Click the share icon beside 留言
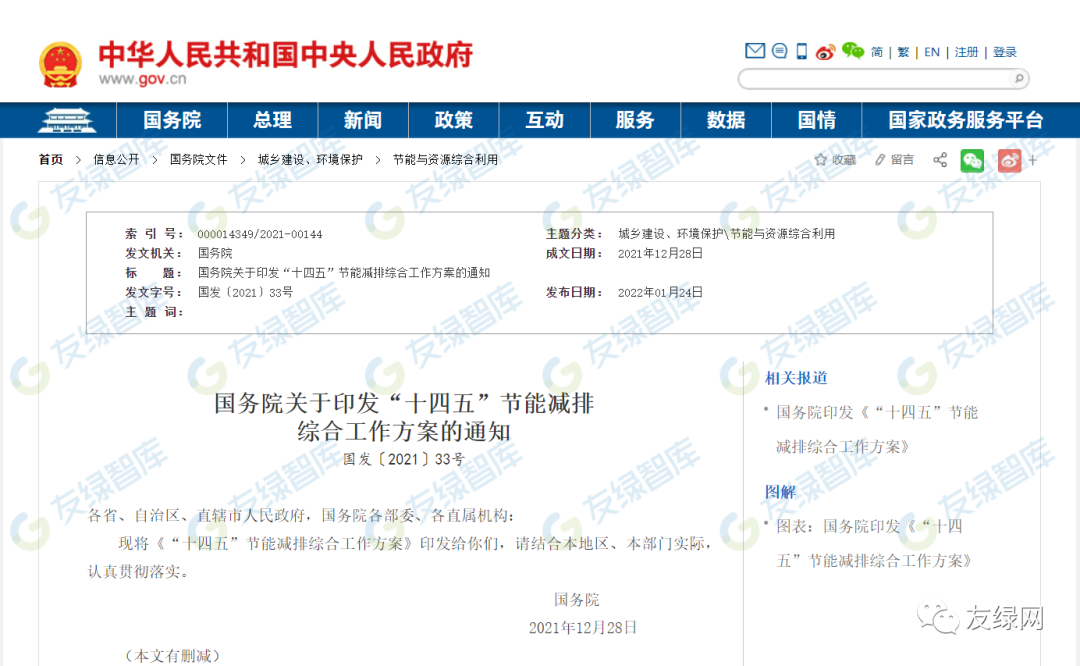 pyautogui.click(x=940, y=160)
